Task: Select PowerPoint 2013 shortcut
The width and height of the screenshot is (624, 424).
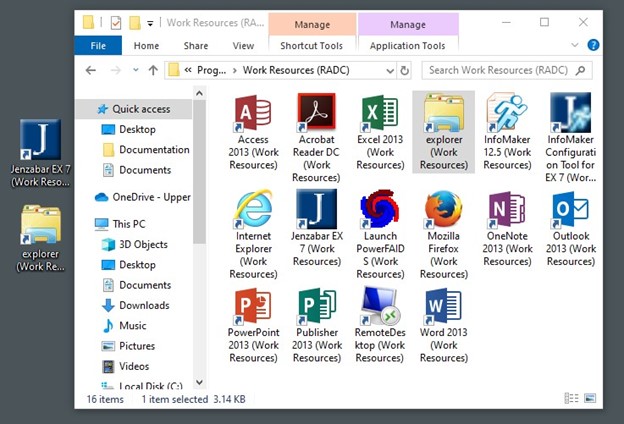Action: pos(253,324)
